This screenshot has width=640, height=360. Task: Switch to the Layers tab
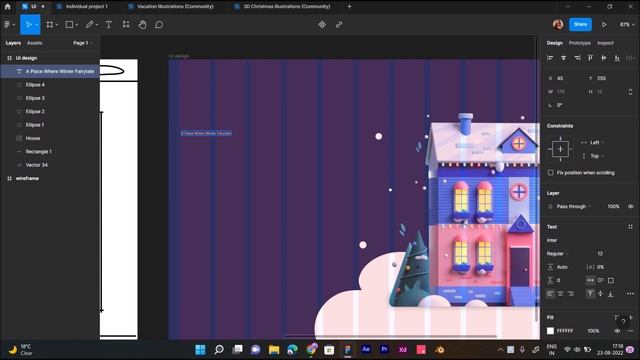coord(13,43)
